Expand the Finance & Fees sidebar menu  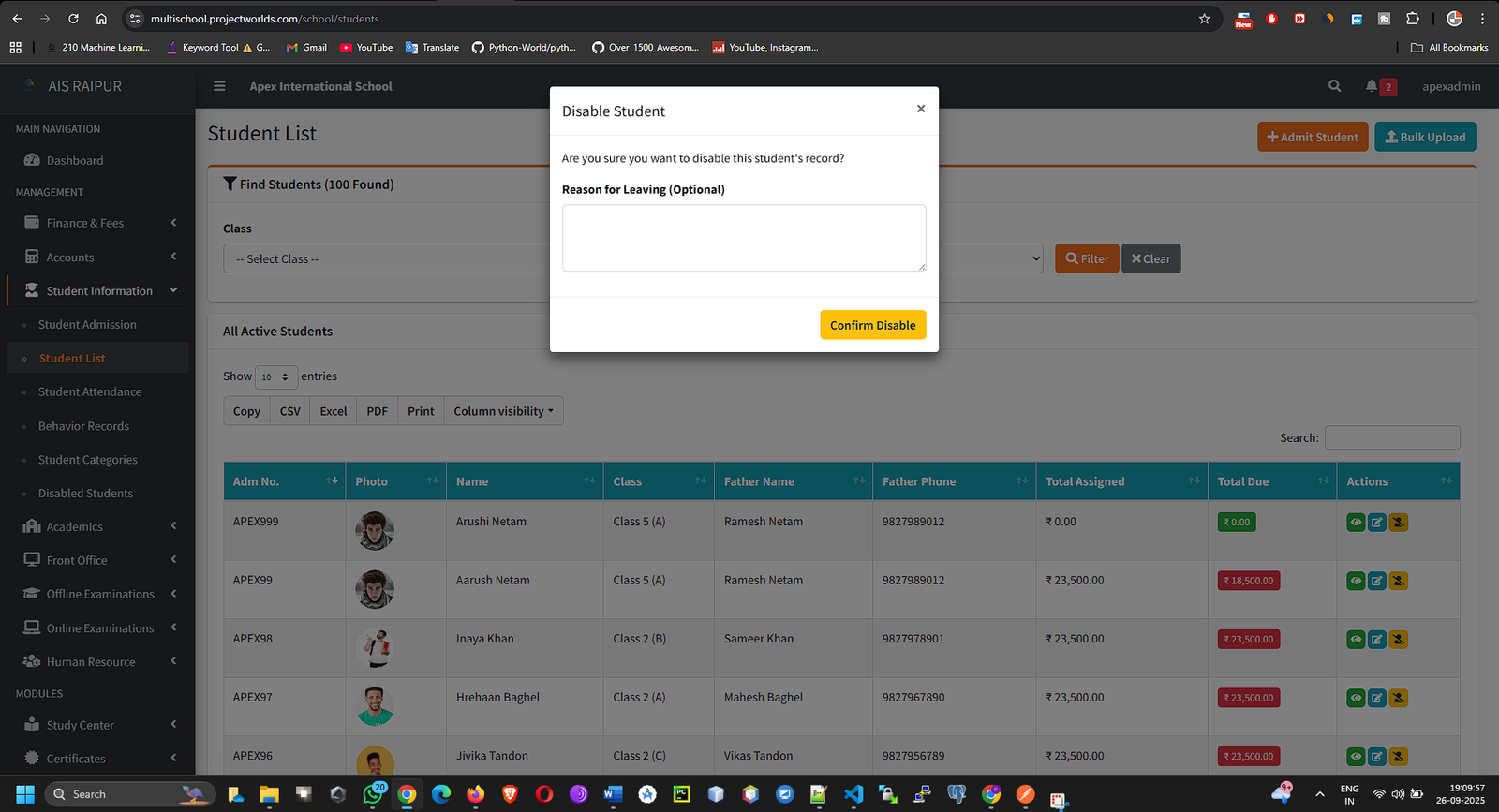click(99, 223)
